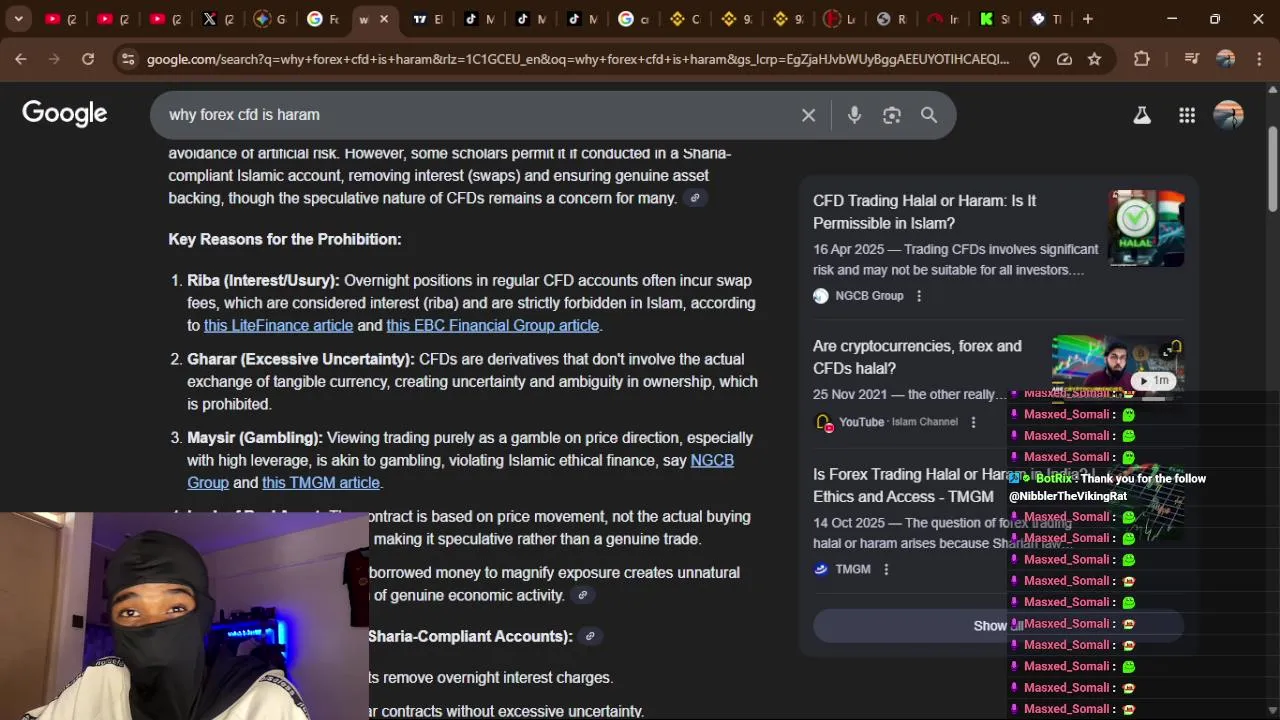Click the URL address bar

tap(578, 59)
